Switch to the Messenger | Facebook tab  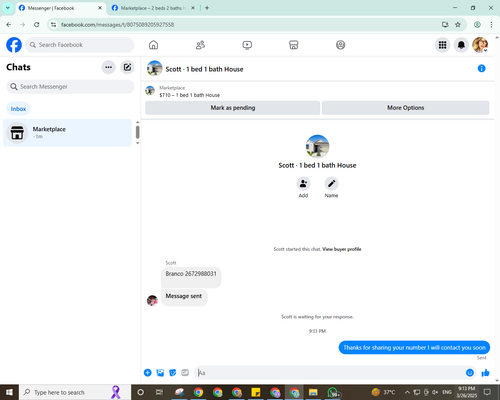60,8
